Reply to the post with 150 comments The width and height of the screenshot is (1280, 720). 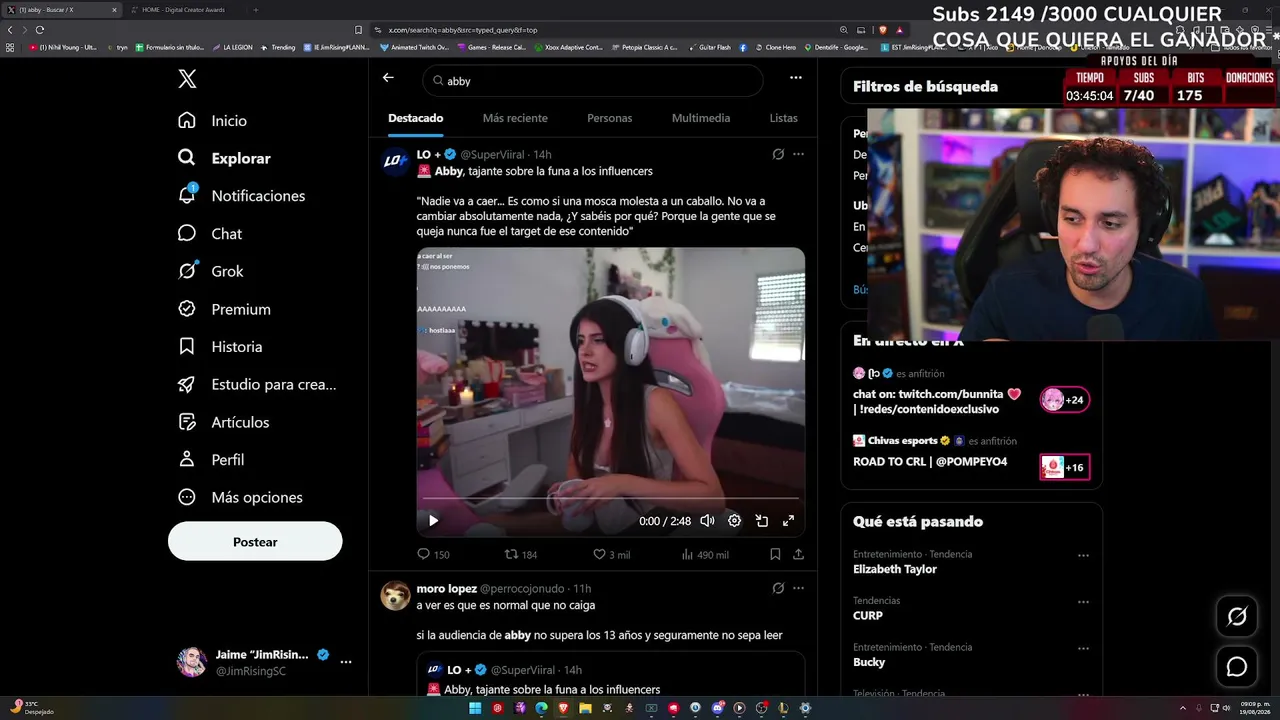tap(433, 554)
